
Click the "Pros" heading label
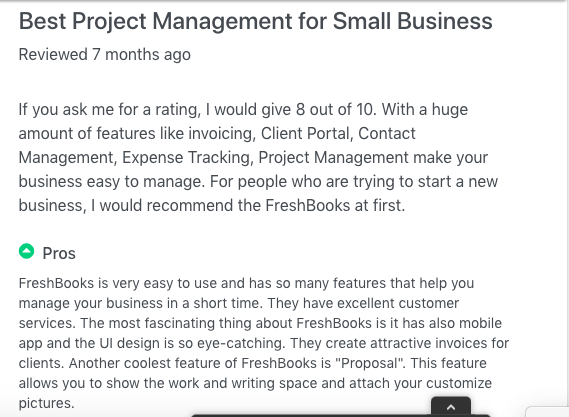tap(59, 253)
